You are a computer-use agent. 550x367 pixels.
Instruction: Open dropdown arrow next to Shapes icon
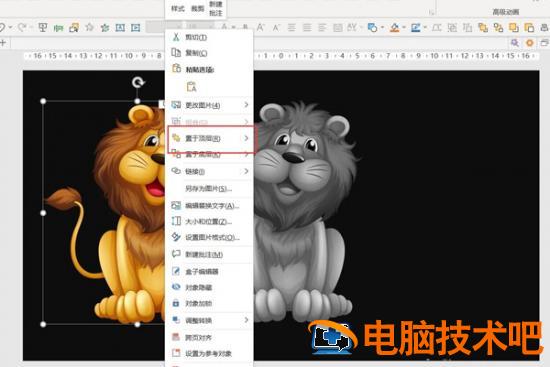(x=382, y=27)
